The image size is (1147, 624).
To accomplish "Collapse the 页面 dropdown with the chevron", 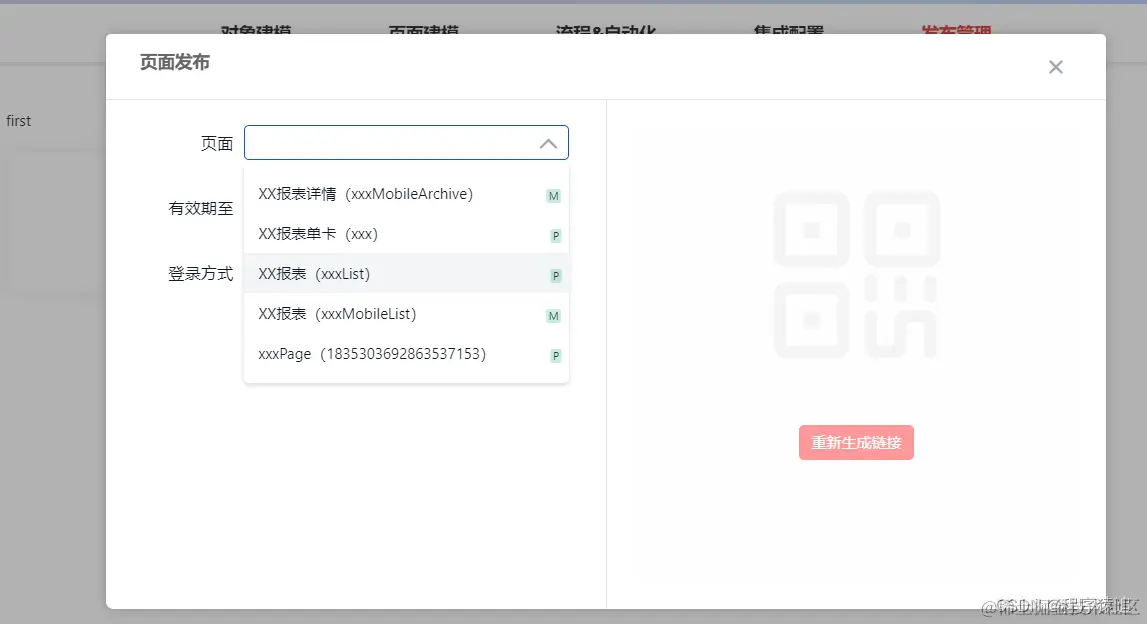I will (548, 144).
